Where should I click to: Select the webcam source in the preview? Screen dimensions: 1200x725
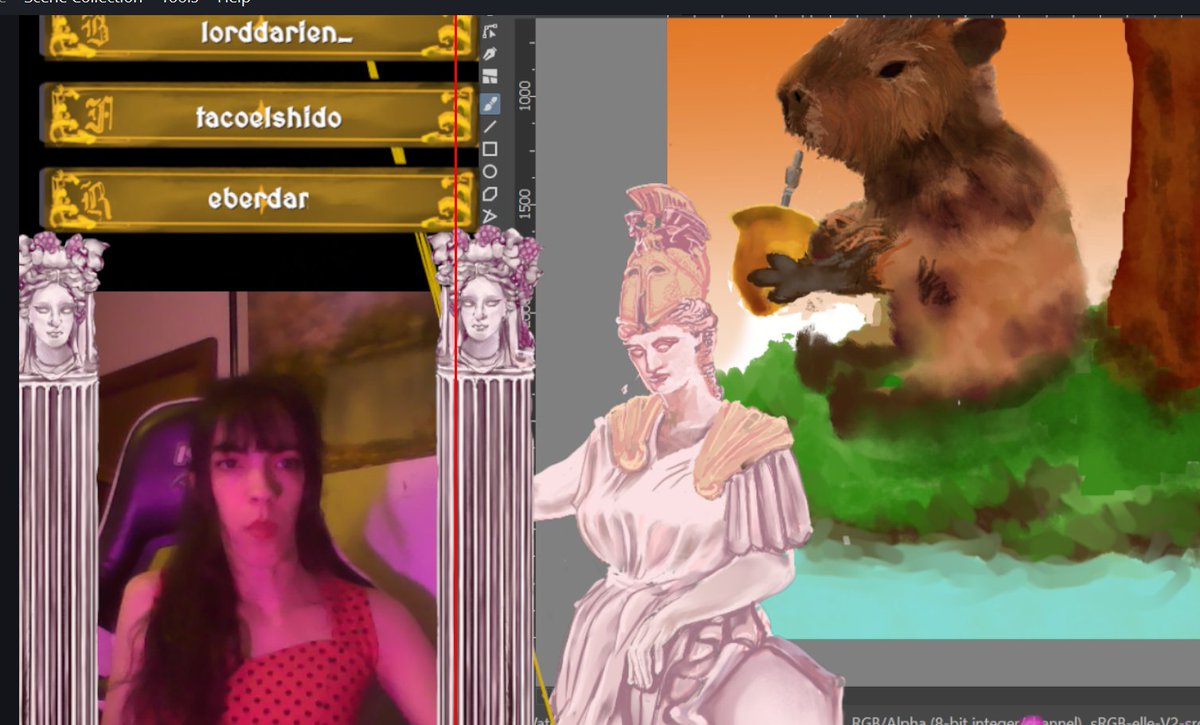coord(267,508)
